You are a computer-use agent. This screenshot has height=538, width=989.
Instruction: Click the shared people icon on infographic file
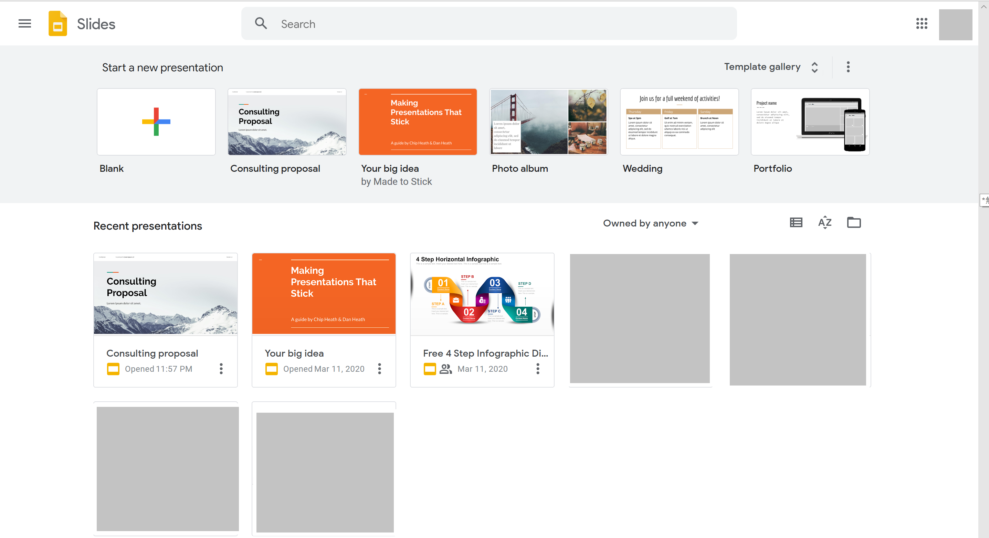coord(446,369)
